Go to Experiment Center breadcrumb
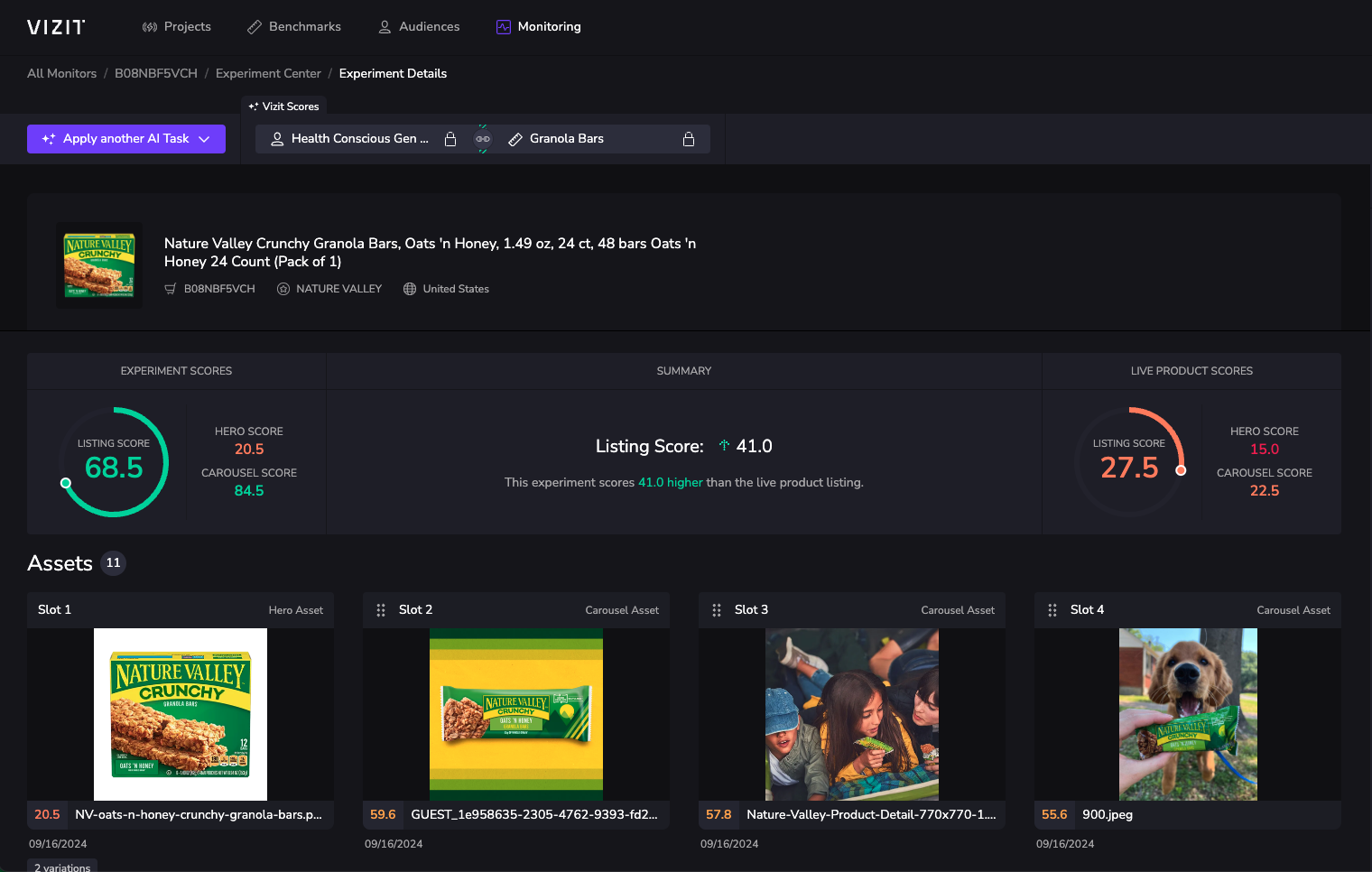Image resolution: width=1372 pixels, height=872 pixels. click(268, 74)
